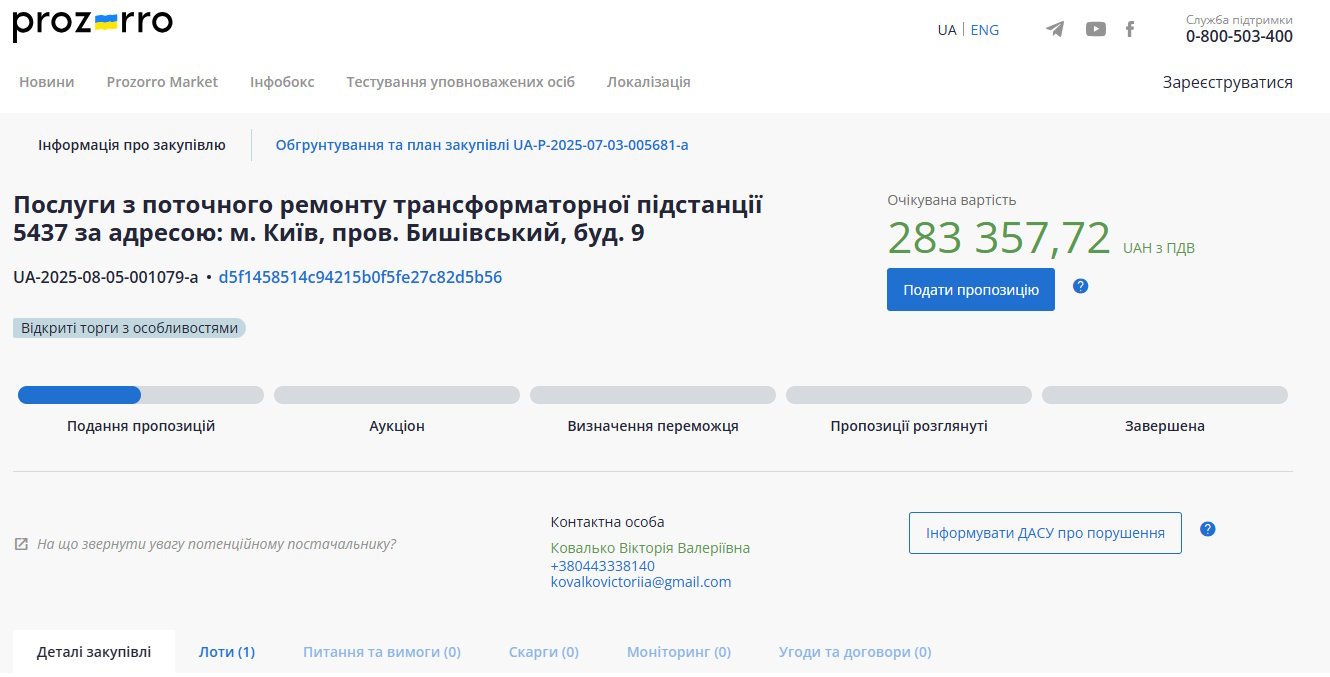
Task: Click Інформувати ДАСУ про порушення button
Action: point(1044,533)
